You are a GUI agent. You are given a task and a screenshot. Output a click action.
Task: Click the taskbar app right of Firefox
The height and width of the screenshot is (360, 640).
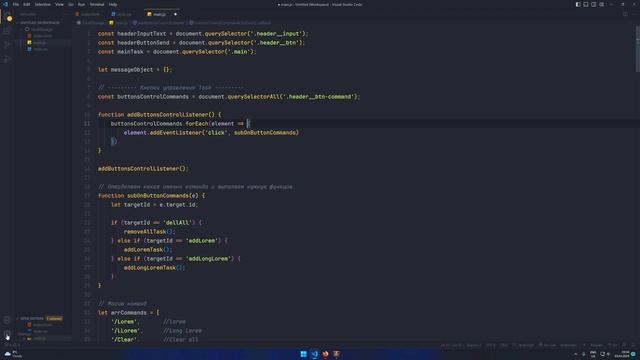click(x=336, y=354)
